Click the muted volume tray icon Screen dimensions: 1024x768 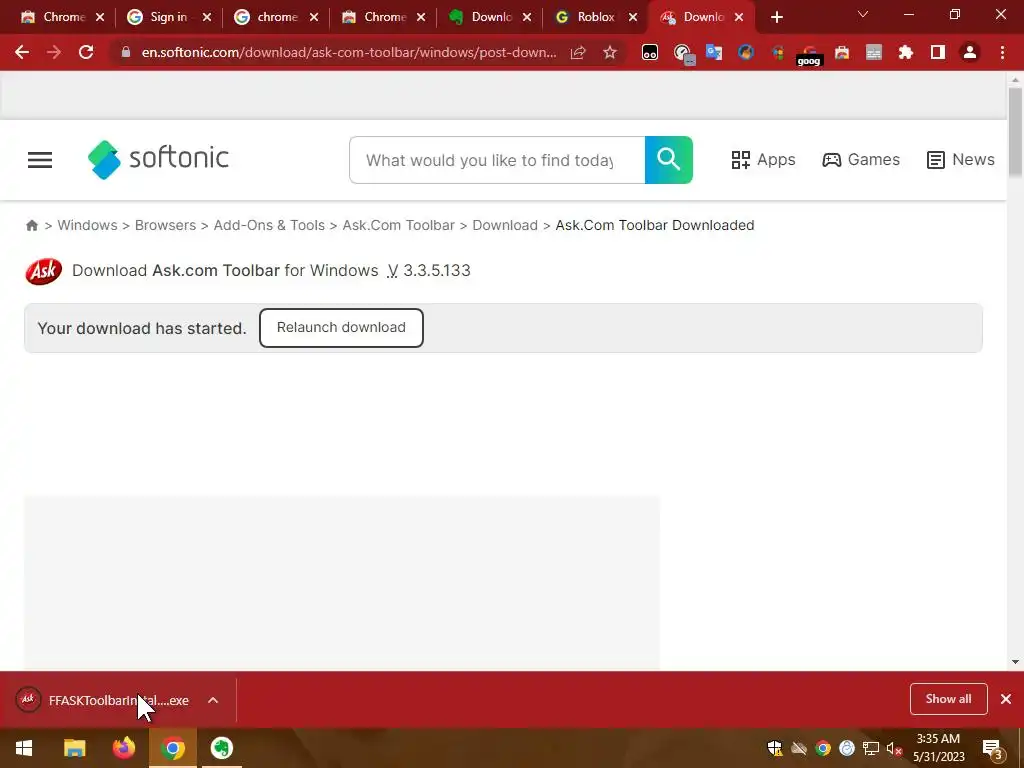click(x=894, y=748)
